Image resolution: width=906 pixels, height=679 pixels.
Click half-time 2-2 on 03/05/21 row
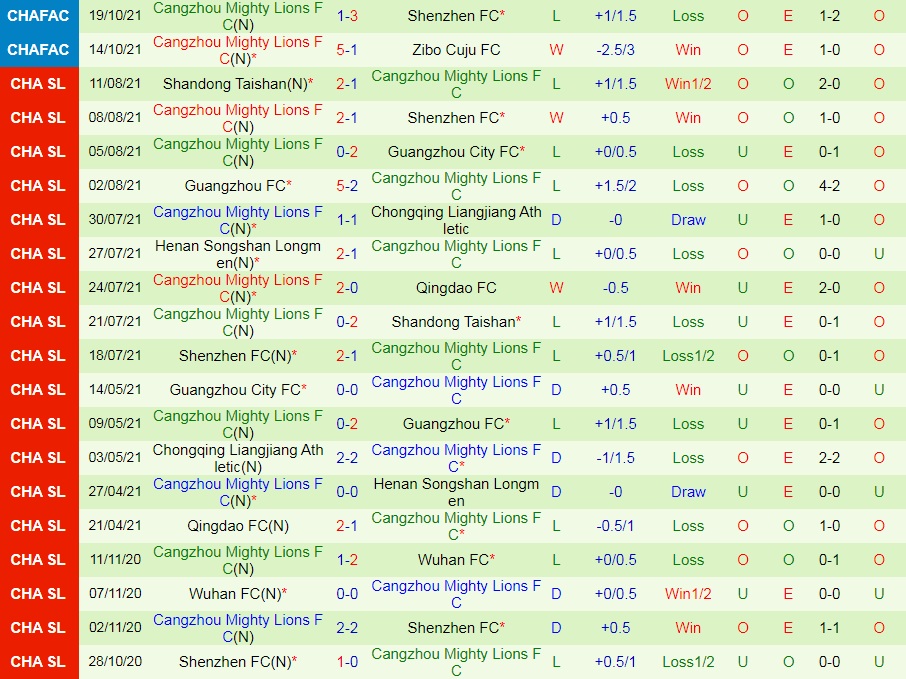click(829, 458)
